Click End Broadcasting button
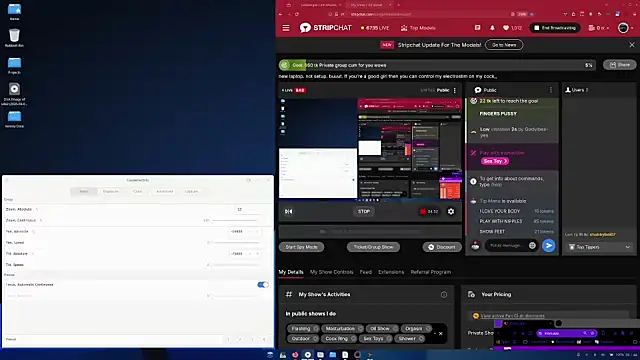The height and width of the screenshot is (360, 640). (555, 28)
